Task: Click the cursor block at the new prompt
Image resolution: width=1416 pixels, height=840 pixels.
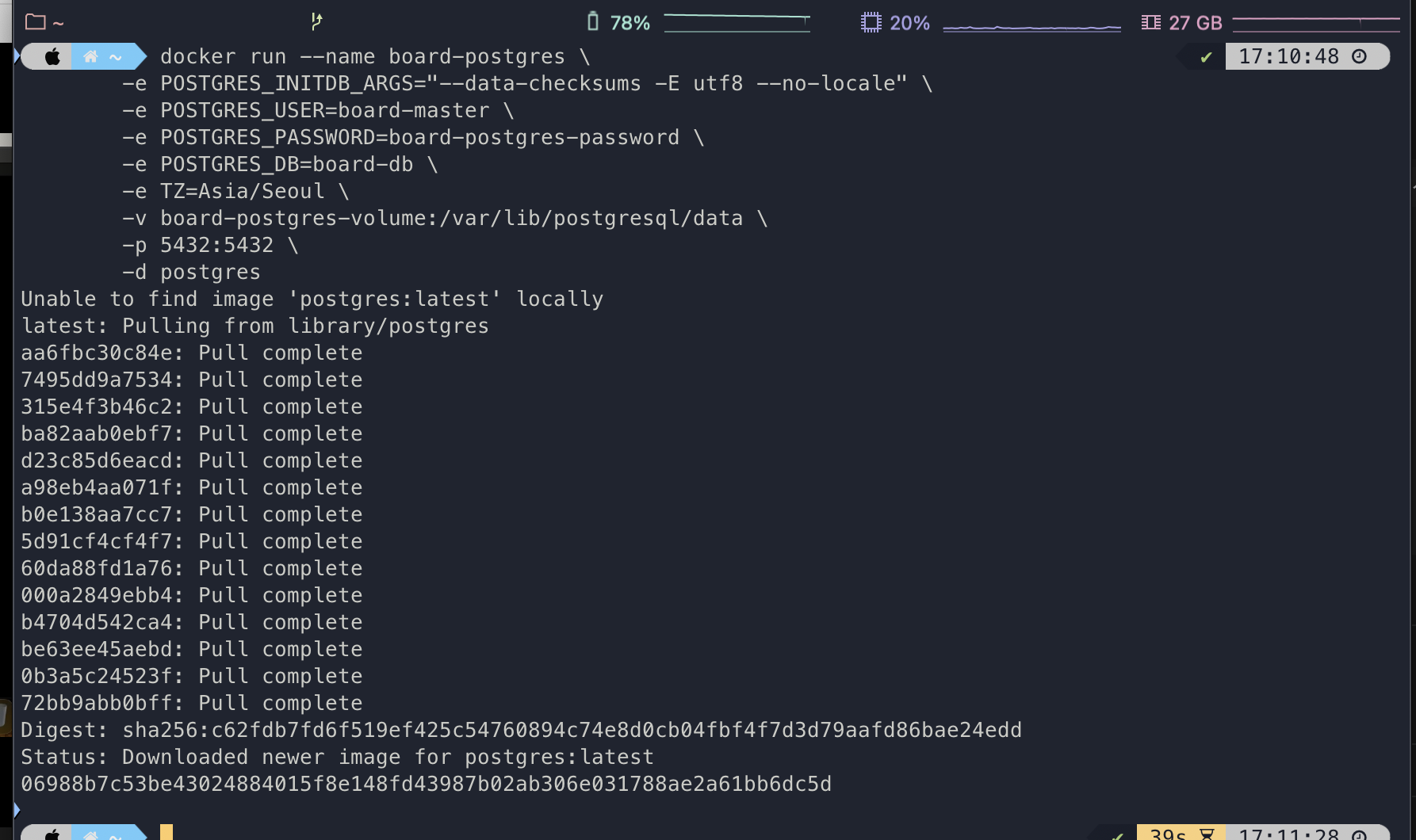Action: tap(166, 832)
